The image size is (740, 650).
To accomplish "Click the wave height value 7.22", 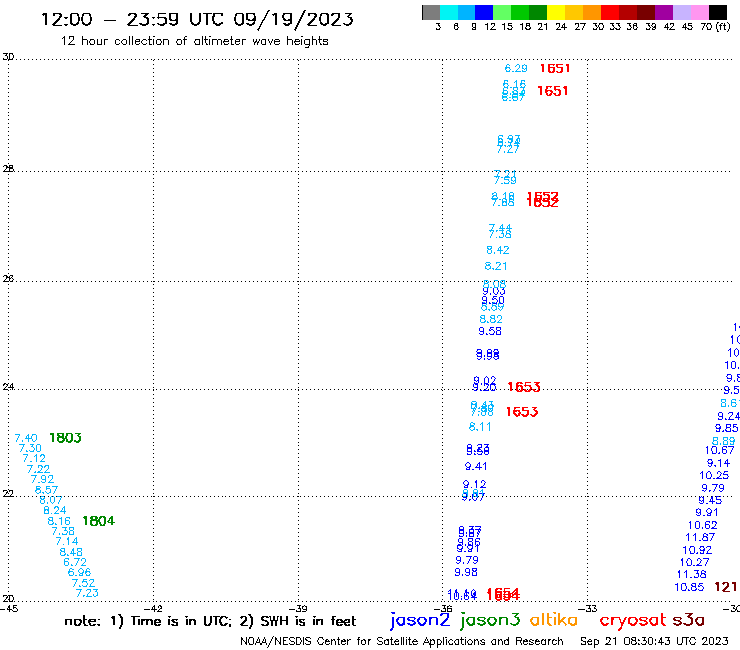I will pyautogui.click(x=38, y=469).
